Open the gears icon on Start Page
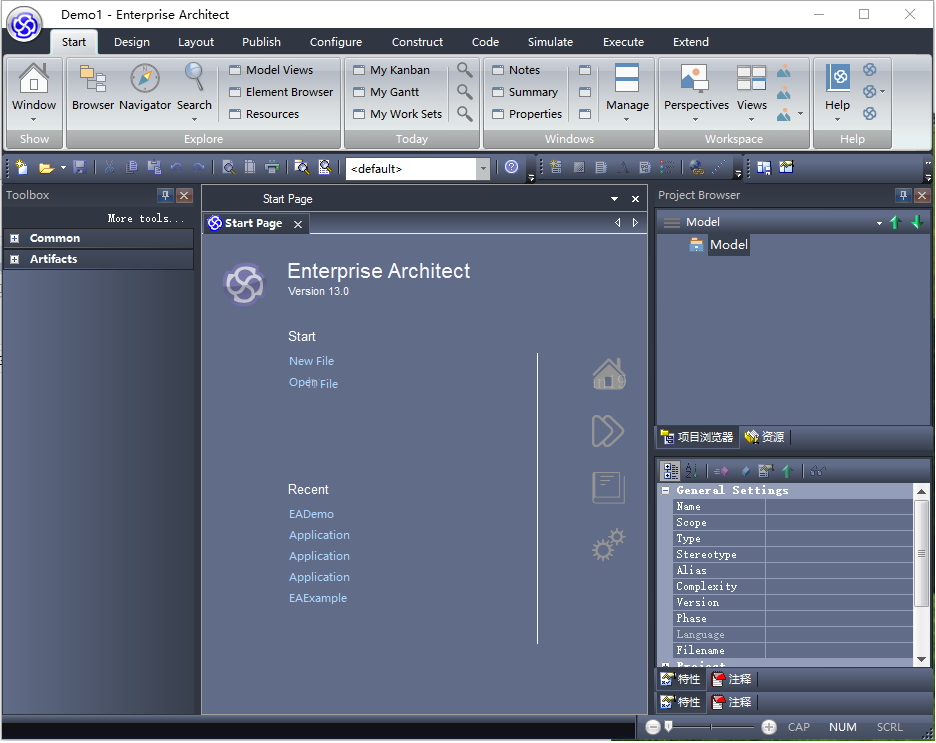 coord(608,544)
